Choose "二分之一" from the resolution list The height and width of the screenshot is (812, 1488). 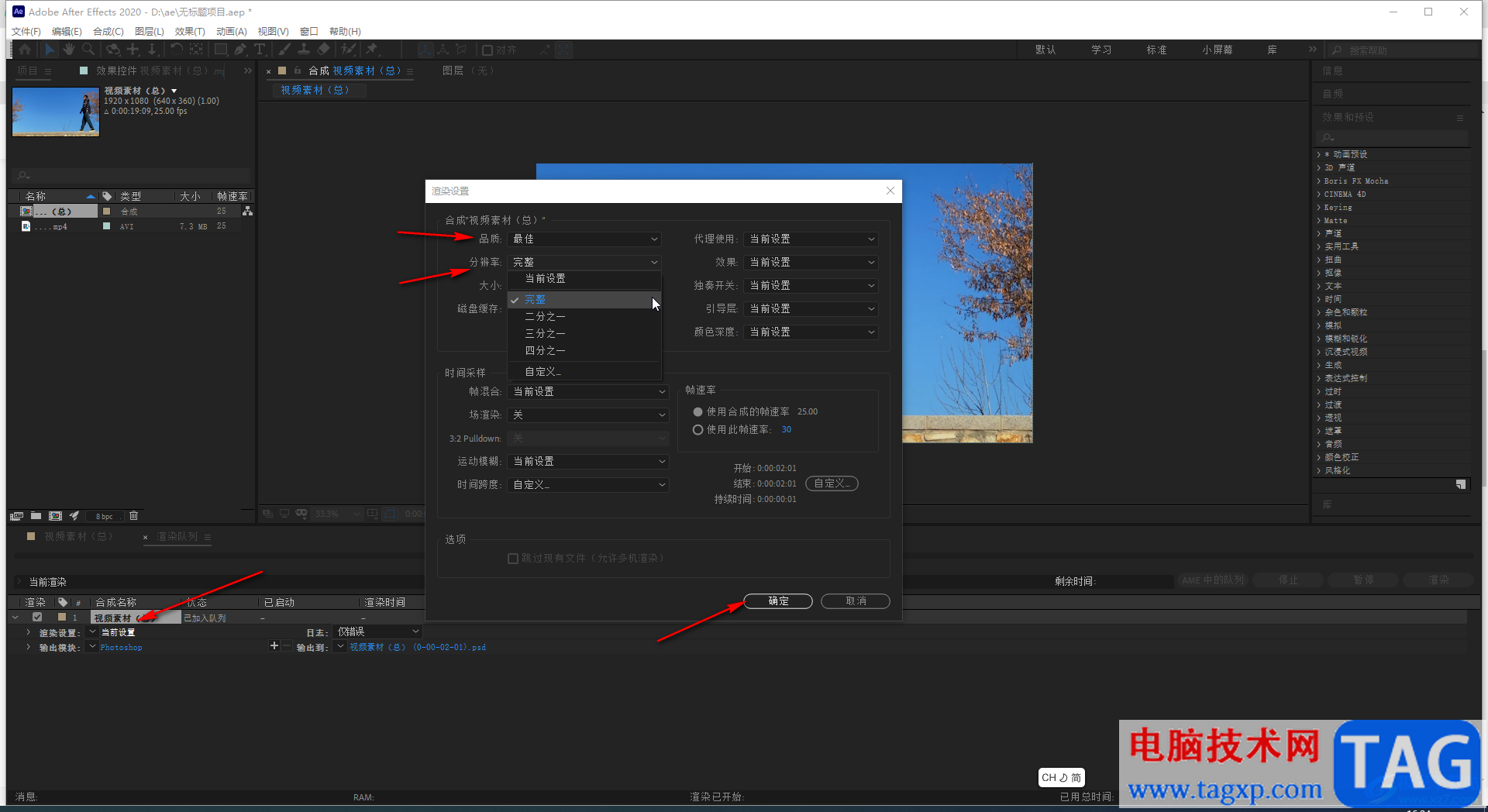coord(584,317)
